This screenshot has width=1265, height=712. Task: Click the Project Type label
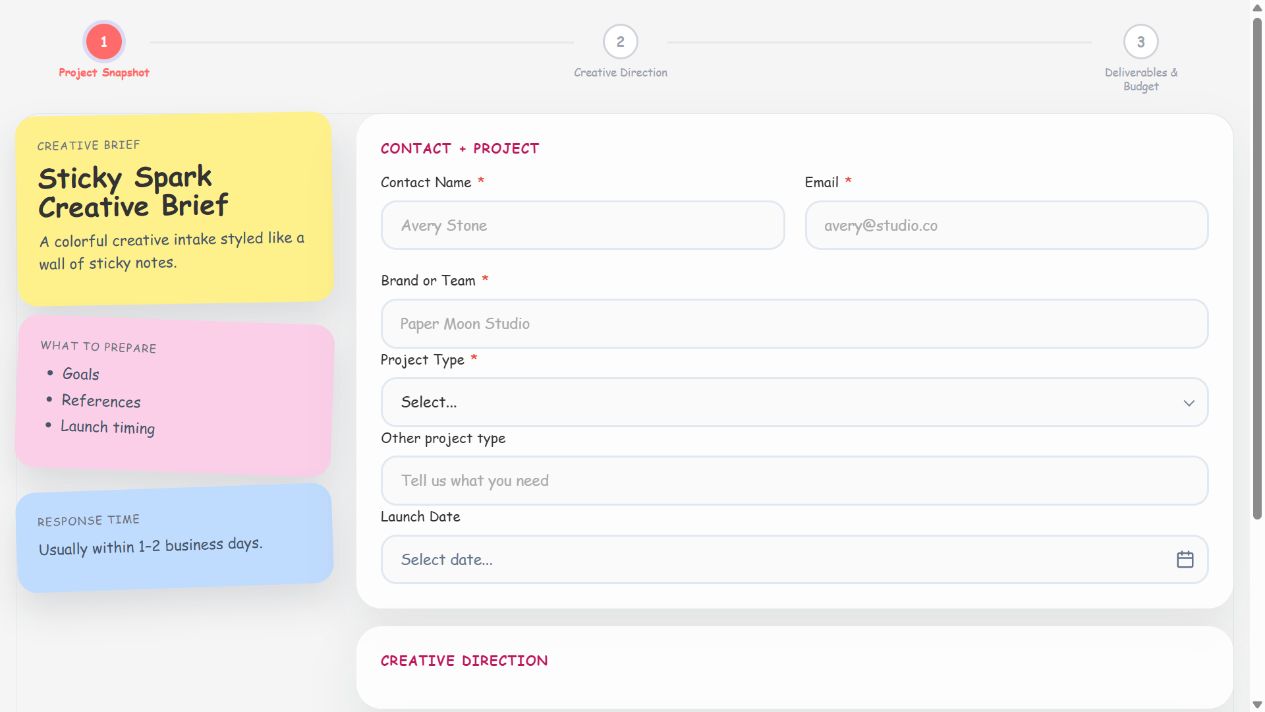pos(422,359)
